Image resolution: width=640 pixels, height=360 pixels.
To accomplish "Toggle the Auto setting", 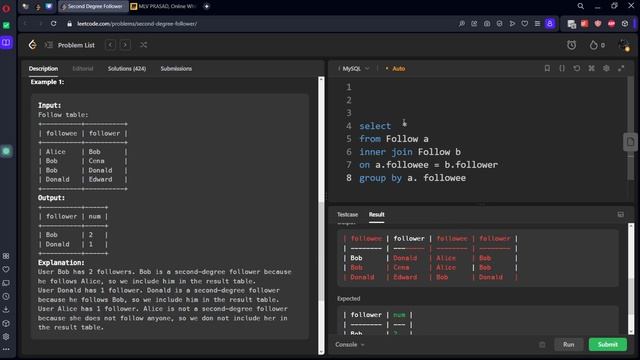I will click(395, 69).
